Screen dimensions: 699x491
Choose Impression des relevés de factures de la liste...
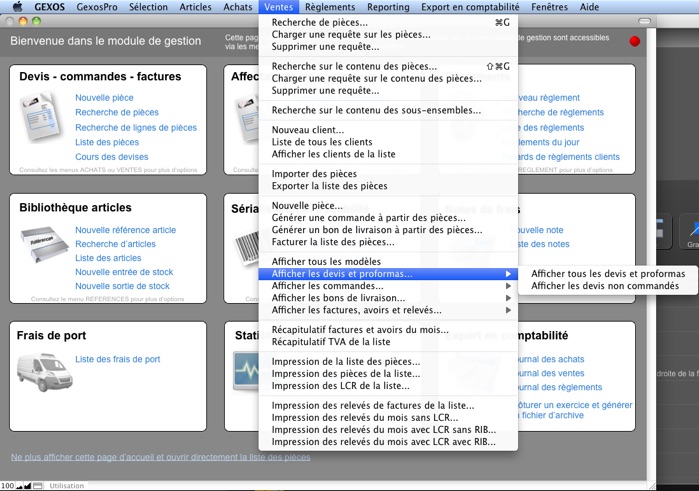click(388, 405)
